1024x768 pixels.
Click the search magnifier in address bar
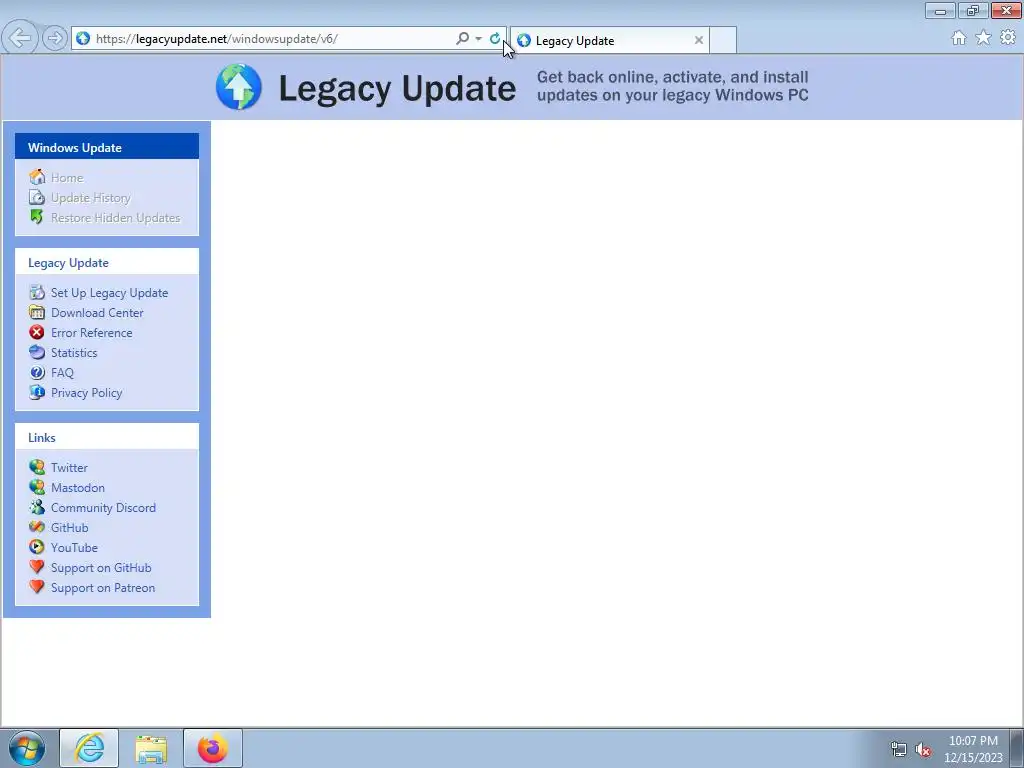[462, 39]
